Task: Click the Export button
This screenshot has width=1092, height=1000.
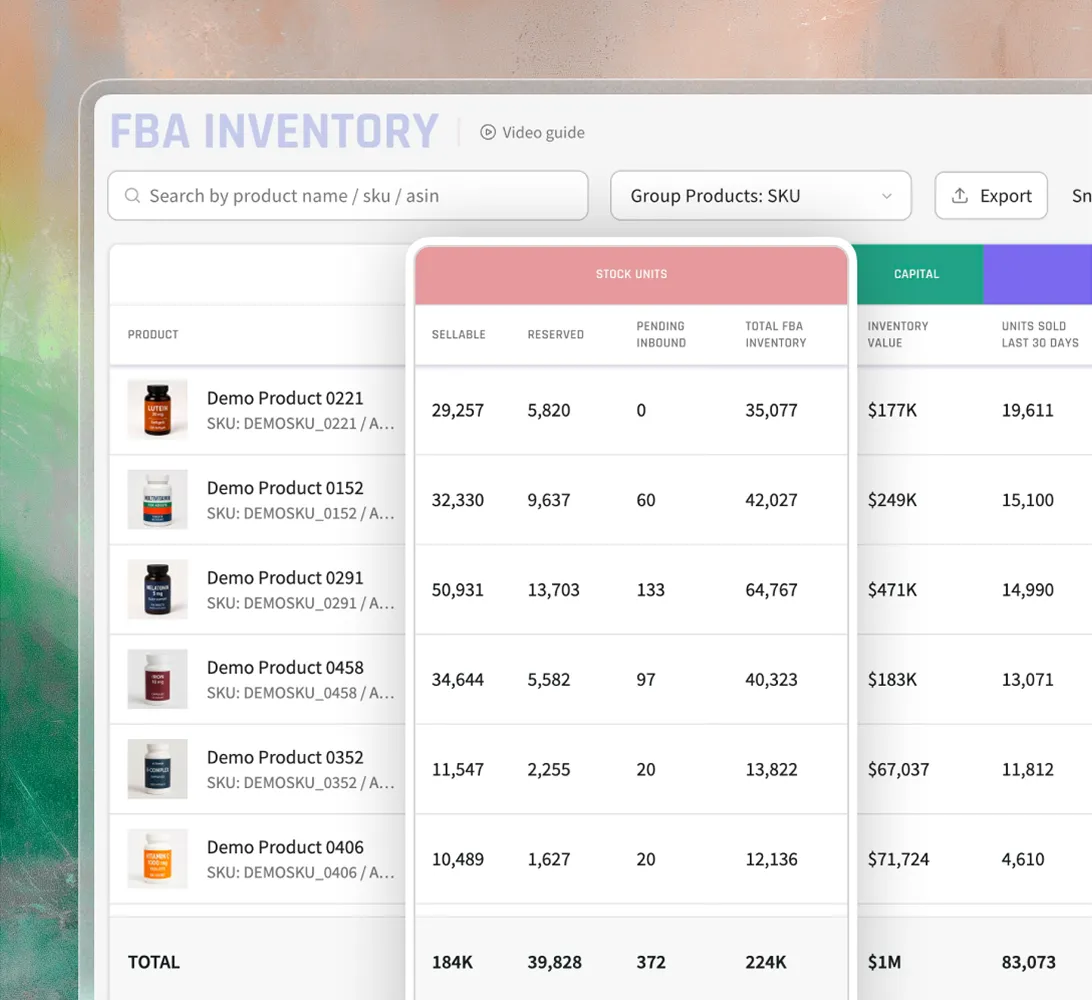Action: pos(991,196)
